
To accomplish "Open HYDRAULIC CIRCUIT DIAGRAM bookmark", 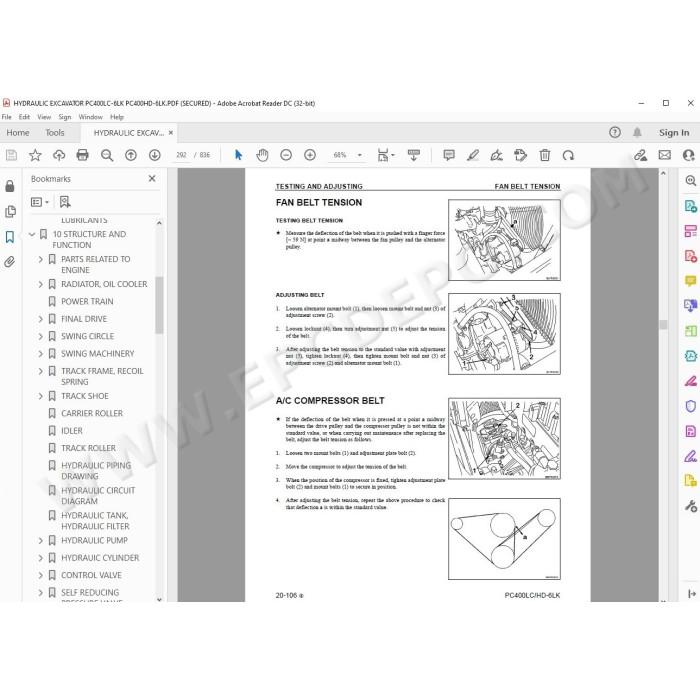I will (98, 496).
